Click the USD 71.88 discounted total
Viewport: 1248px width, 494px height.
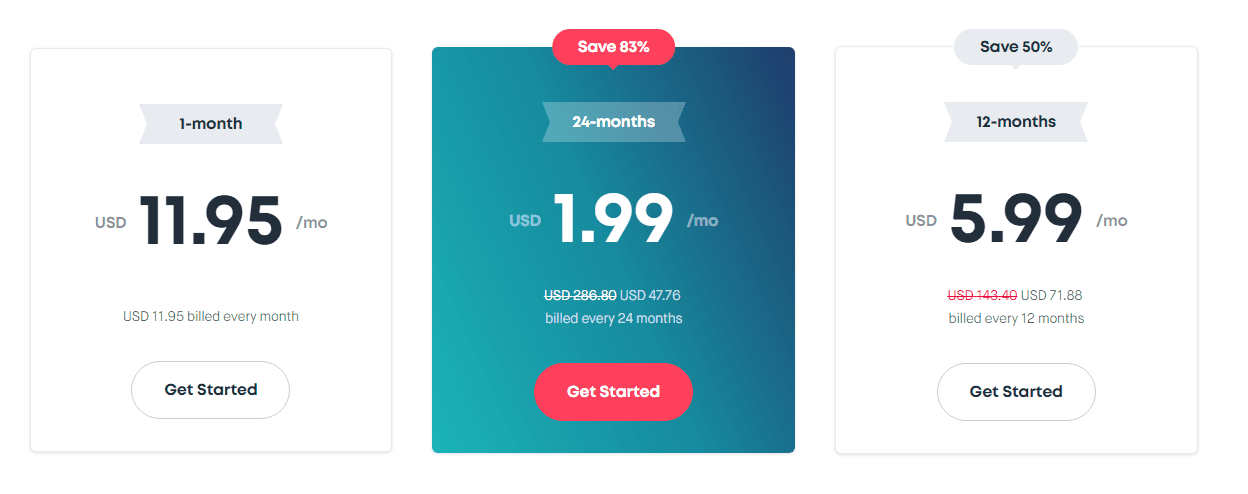tap(1052, 295)
